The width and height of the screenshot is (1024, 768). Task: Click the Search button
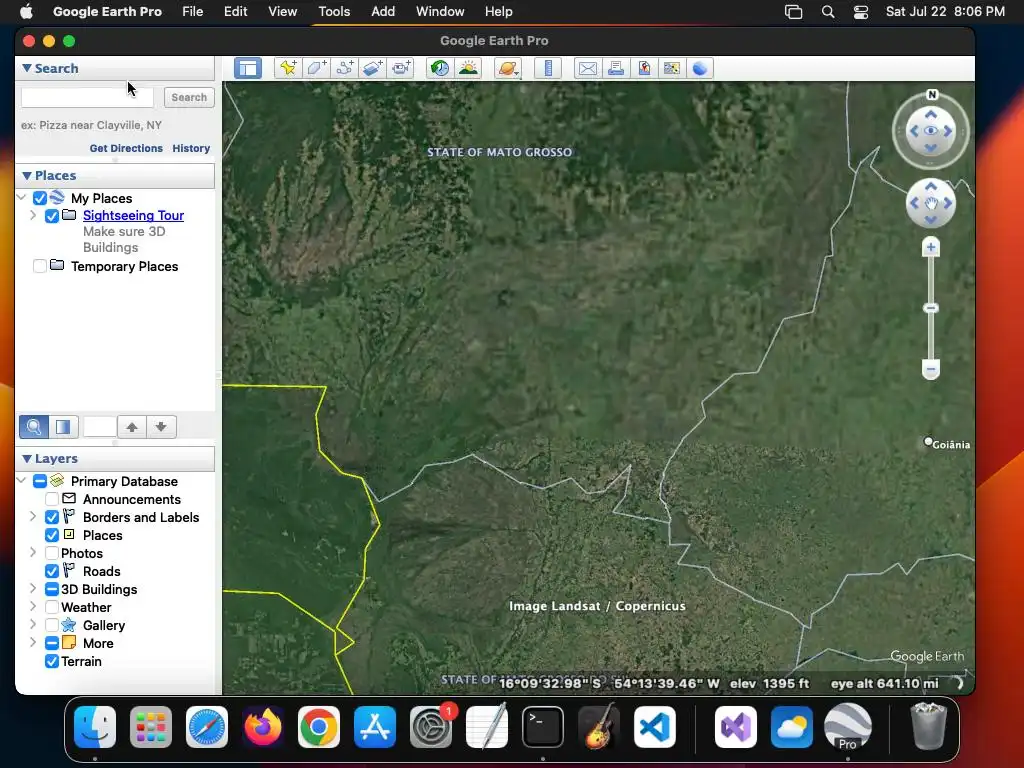[189, 97]
